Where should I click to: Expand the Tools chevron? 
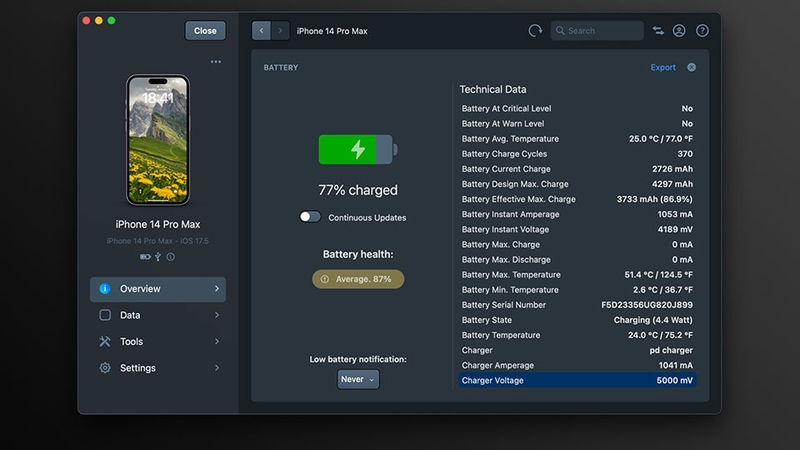click(x=217, y=341)
